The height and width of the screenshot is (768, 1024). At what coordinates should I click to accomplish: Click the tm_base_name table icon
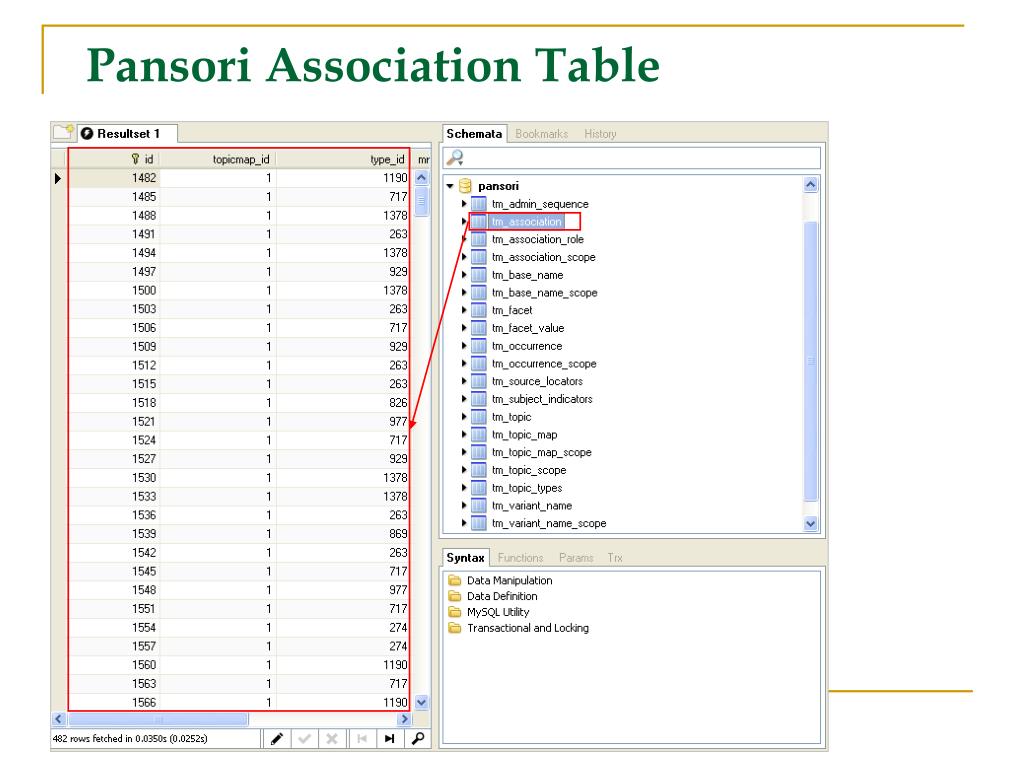tap(479, 275)
